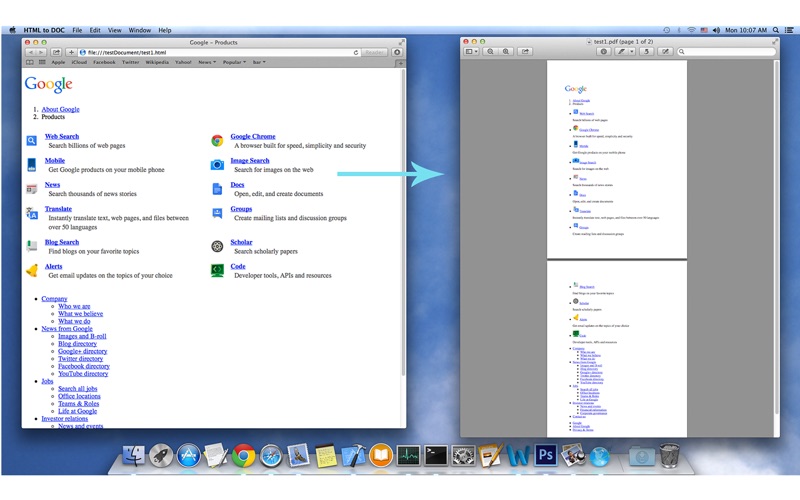Click the Image Search link
Viewport: 800px width, 500px height.
click(x=249, y=160)
